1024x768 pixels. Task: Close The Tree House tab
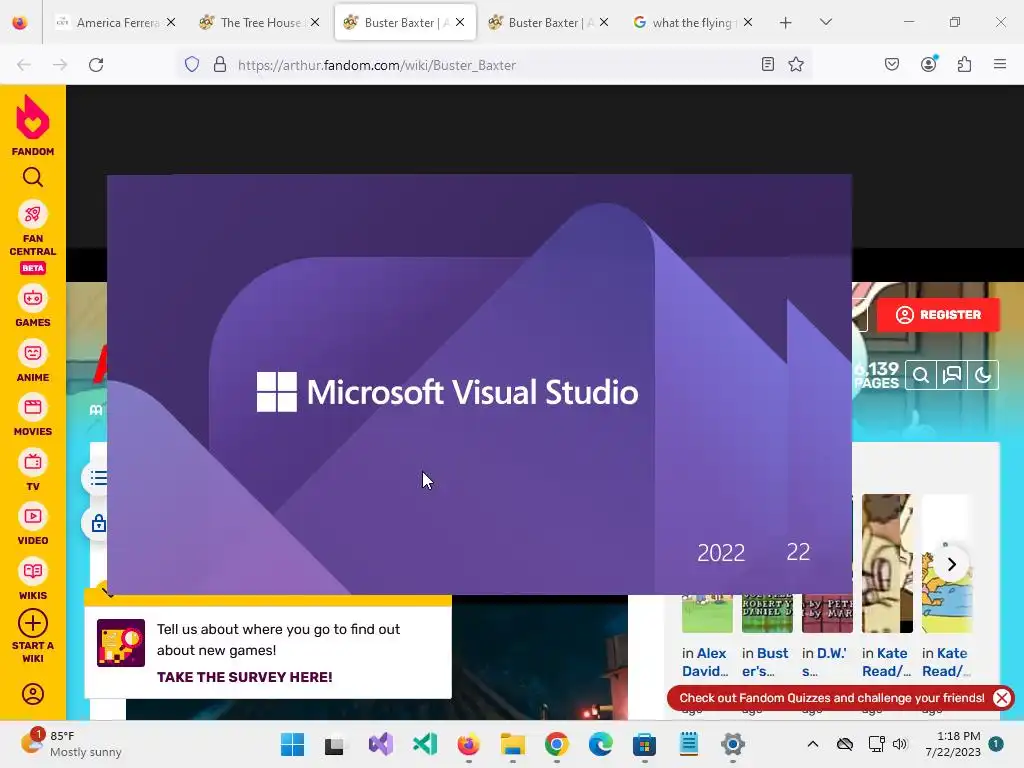pyautogui.click(x=315, y=22)
